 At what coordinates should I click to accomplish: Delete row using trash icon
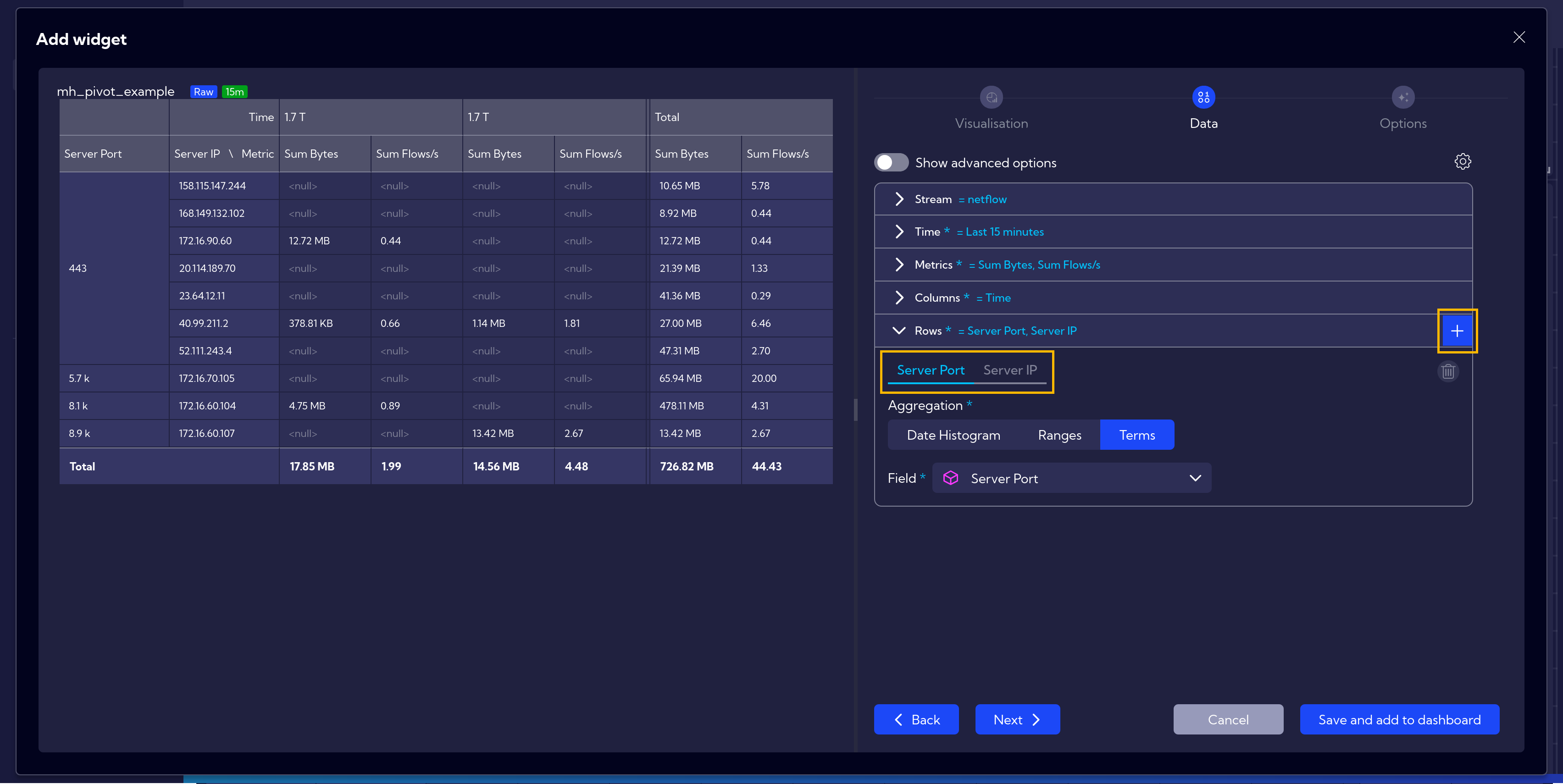(x=1448, y=371)
